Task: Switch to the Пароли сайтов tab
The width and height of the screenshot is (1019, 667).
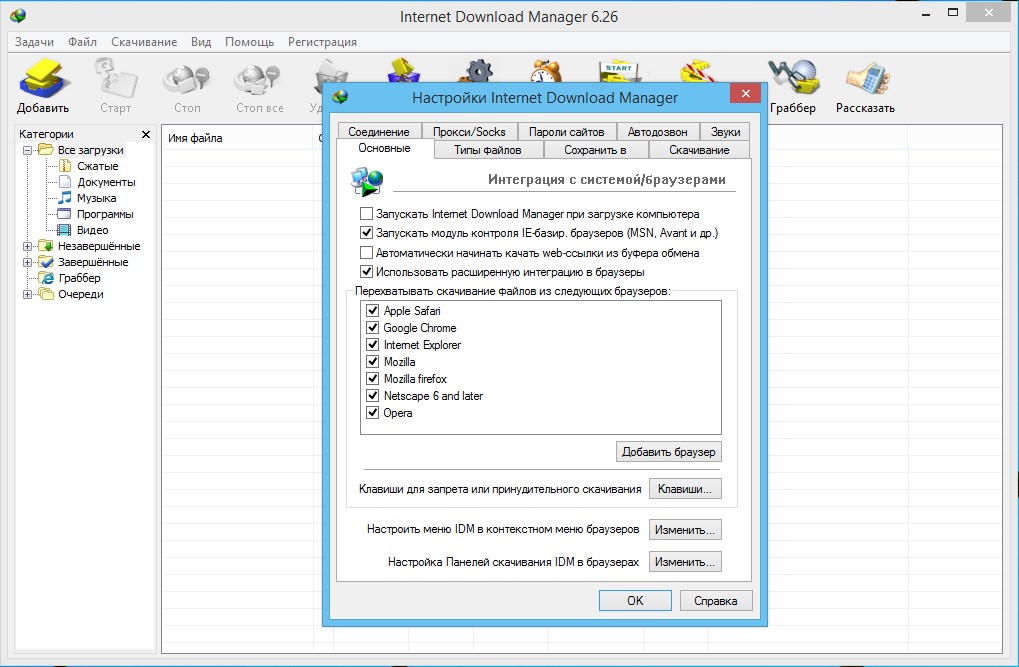Action: click(566, 131)
